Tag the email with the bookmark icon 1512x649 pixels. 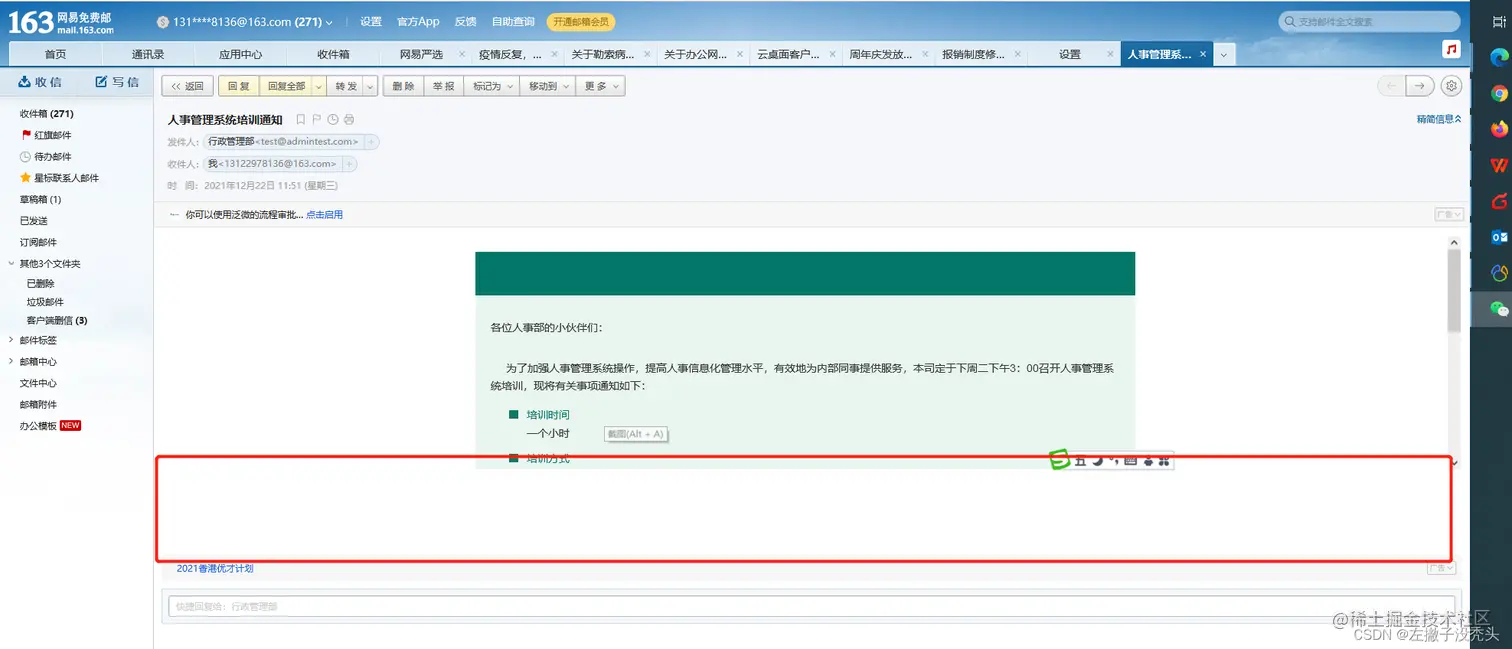click(x=300, y=119)
